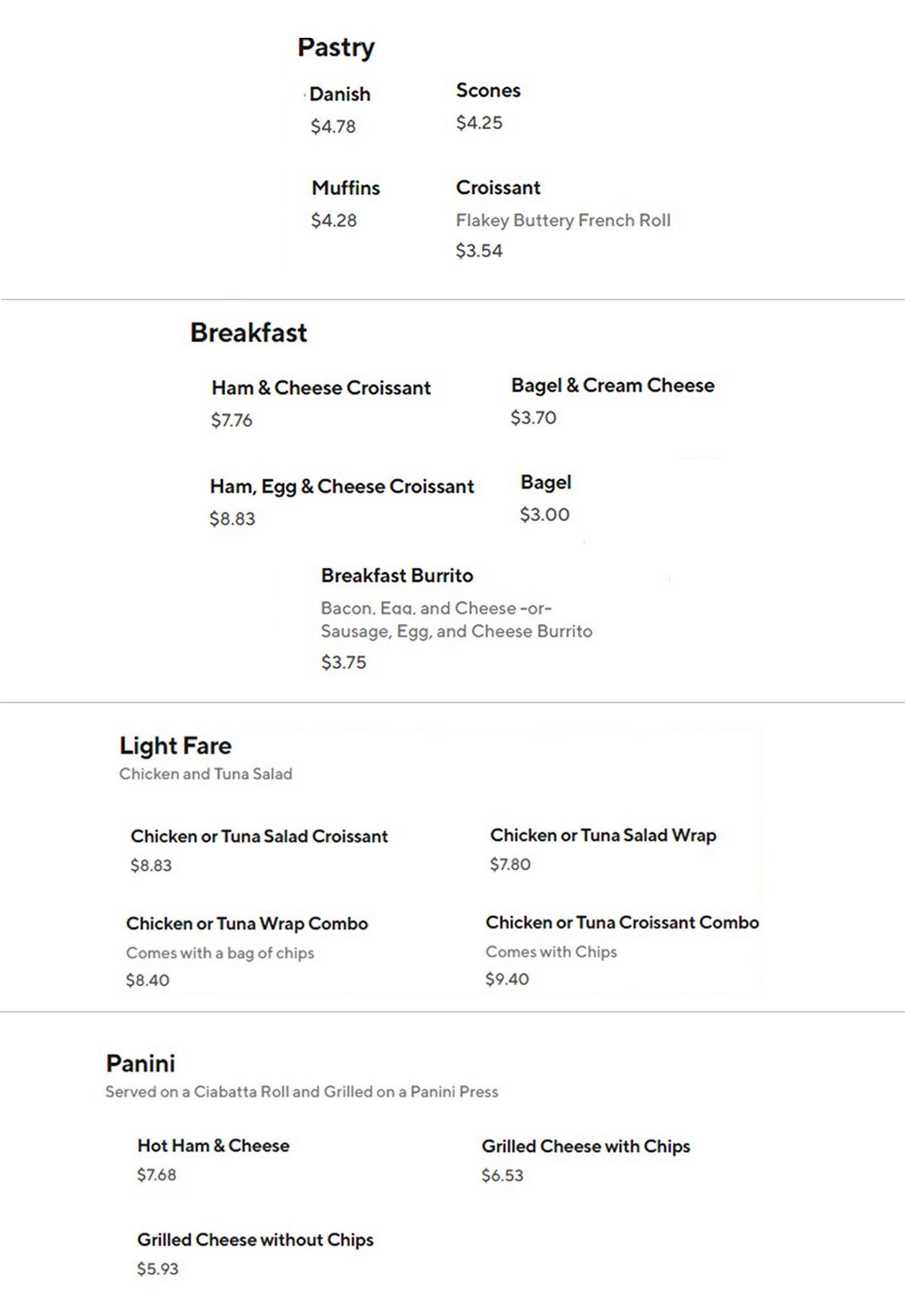Select the Danish pastry item
The image size is (905, 1316).
[x=339, y=94]
